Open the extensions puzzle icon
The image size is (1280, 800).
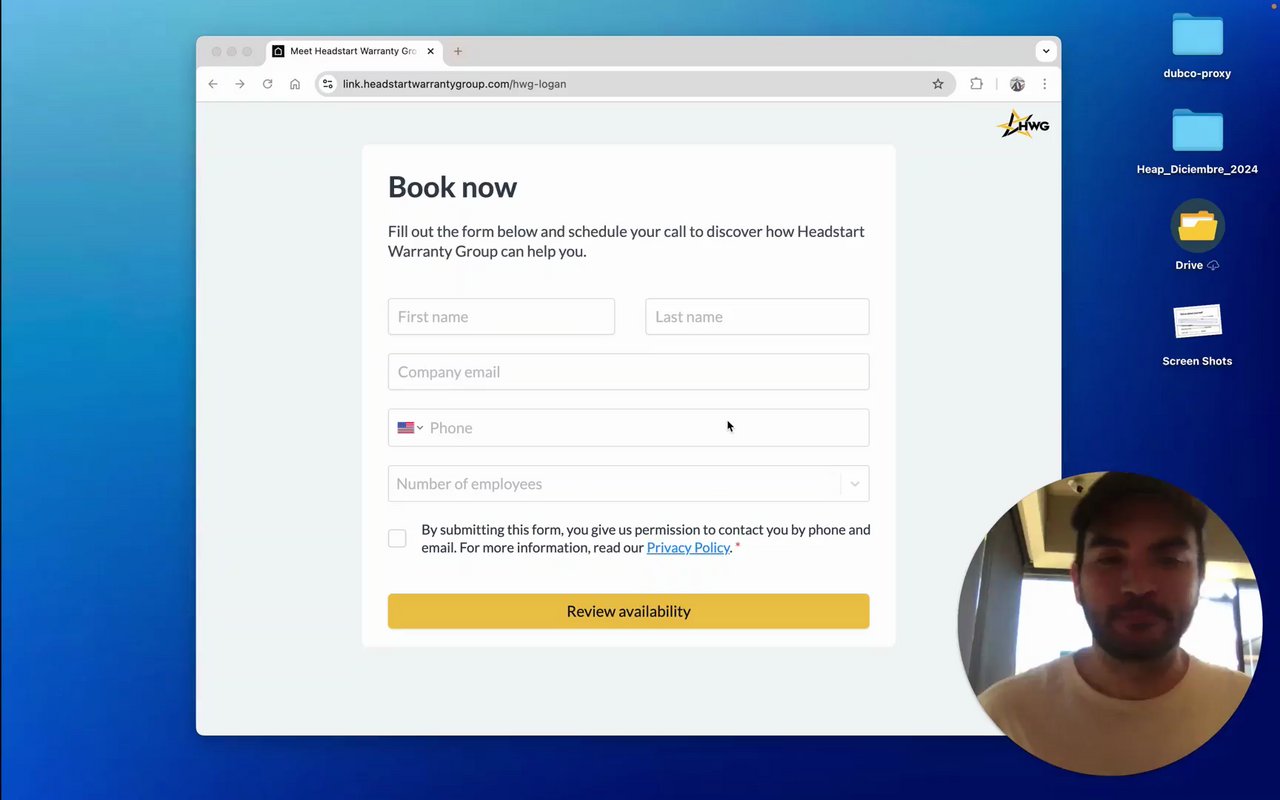tap(976, 84)
